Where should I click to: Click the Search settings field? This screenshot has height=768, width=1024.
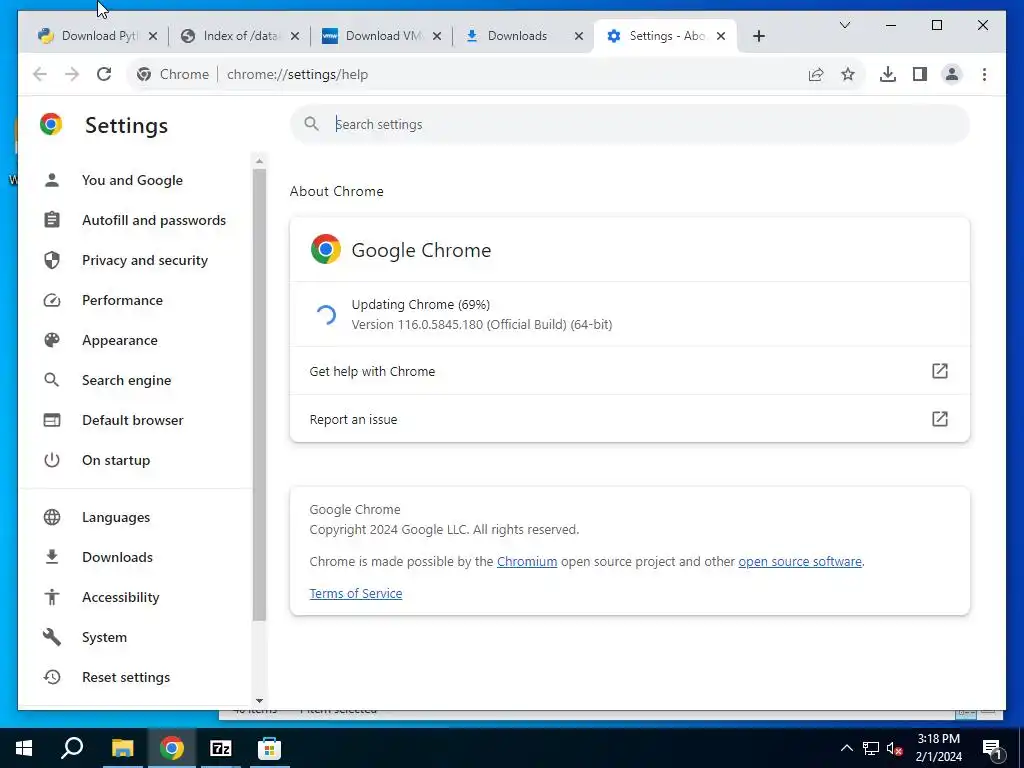point(630,124)
